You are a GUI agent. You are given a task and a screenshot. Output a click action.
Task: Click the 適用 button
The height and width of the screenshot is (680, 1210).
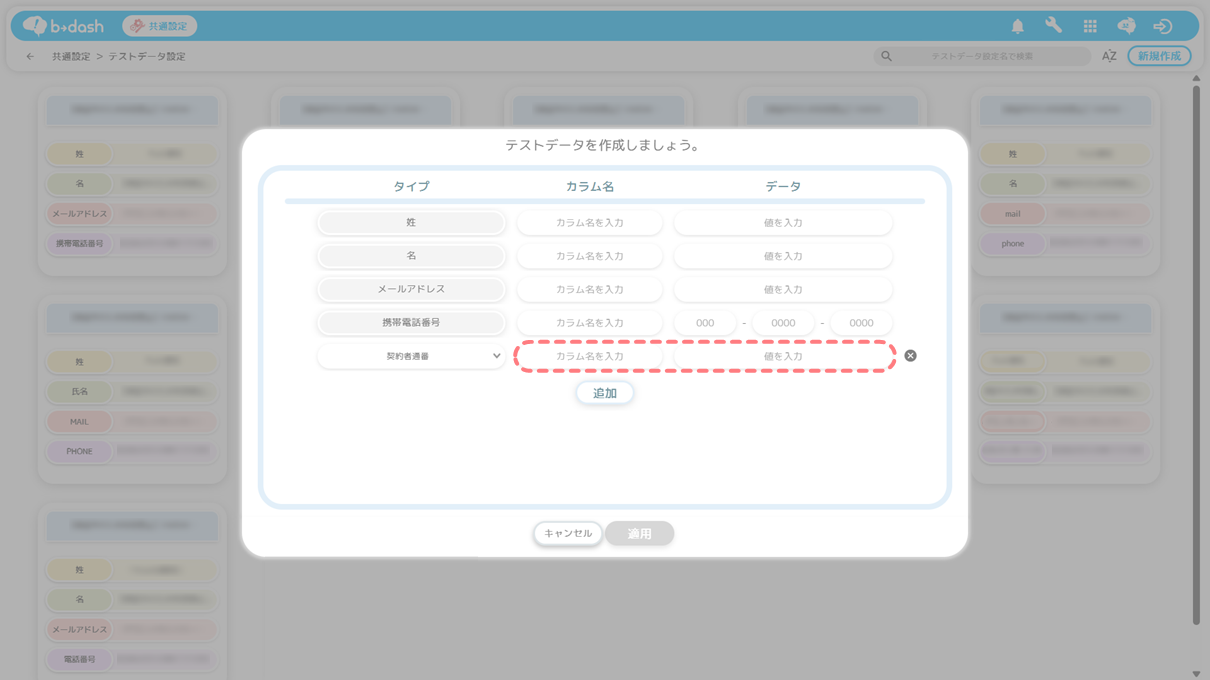pos(639,534)
